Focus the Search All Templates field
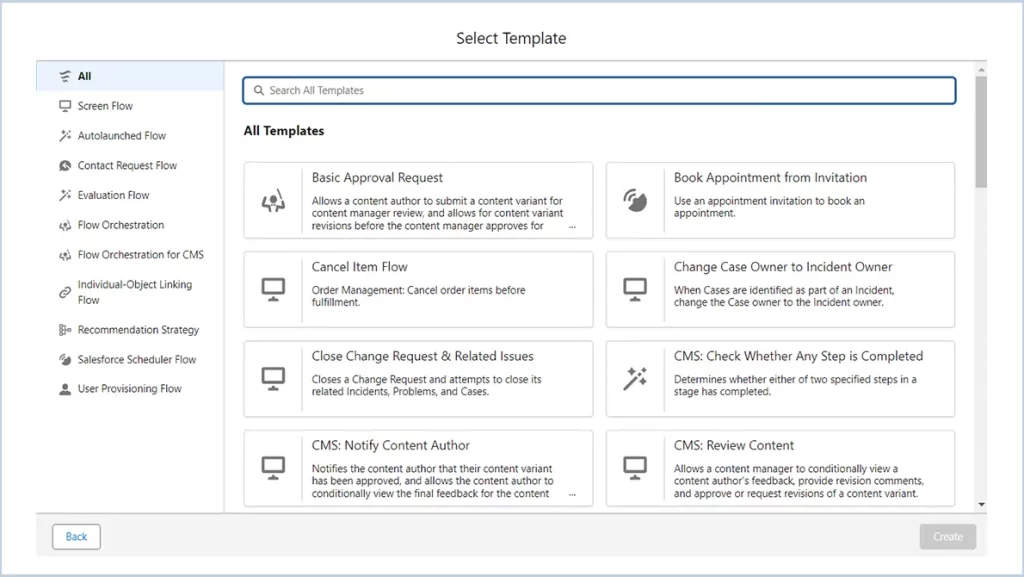 click(599, 91)
